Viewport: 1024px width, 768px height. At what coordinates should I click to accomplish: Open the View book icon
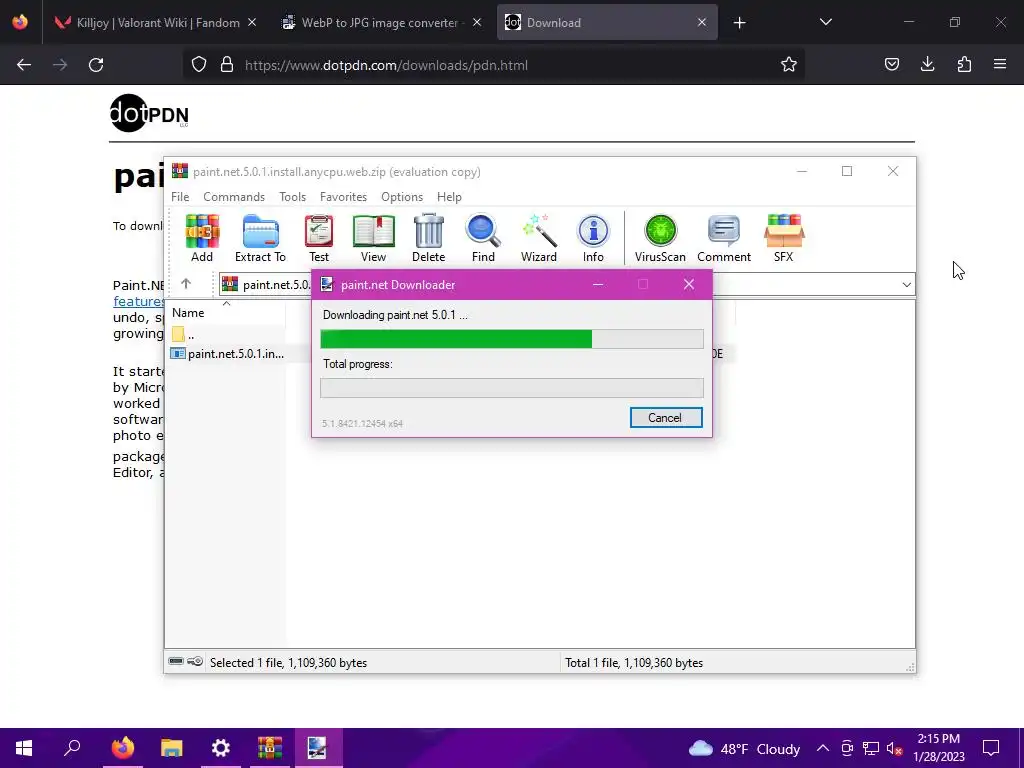(374, 238)
